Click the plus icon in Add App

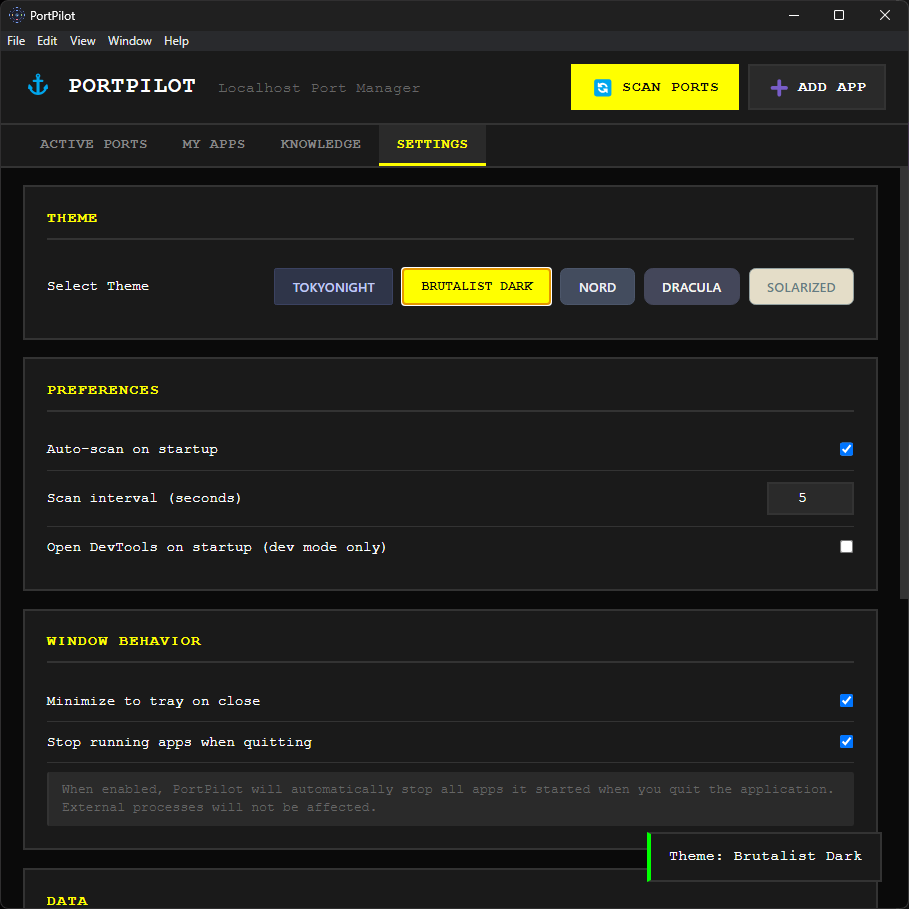coord(778,87)
